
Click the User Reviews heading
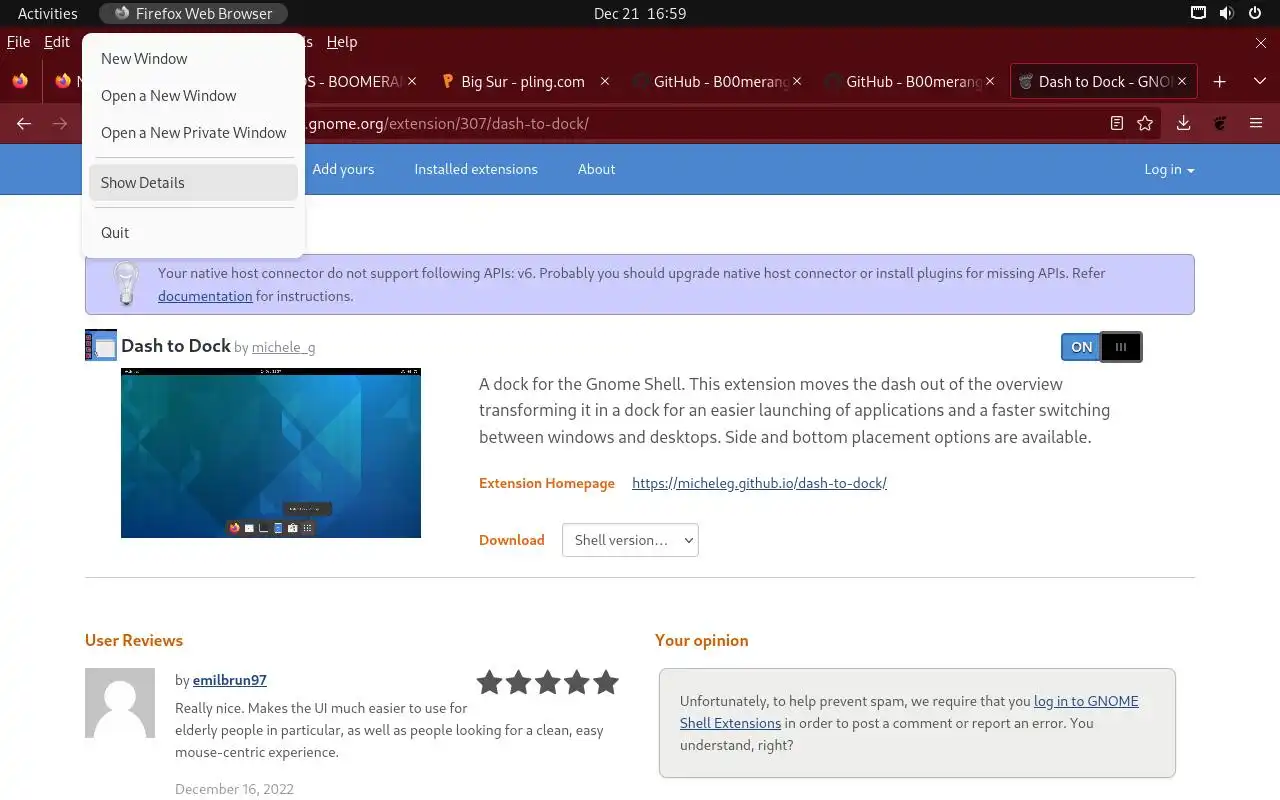pos(134,640)
